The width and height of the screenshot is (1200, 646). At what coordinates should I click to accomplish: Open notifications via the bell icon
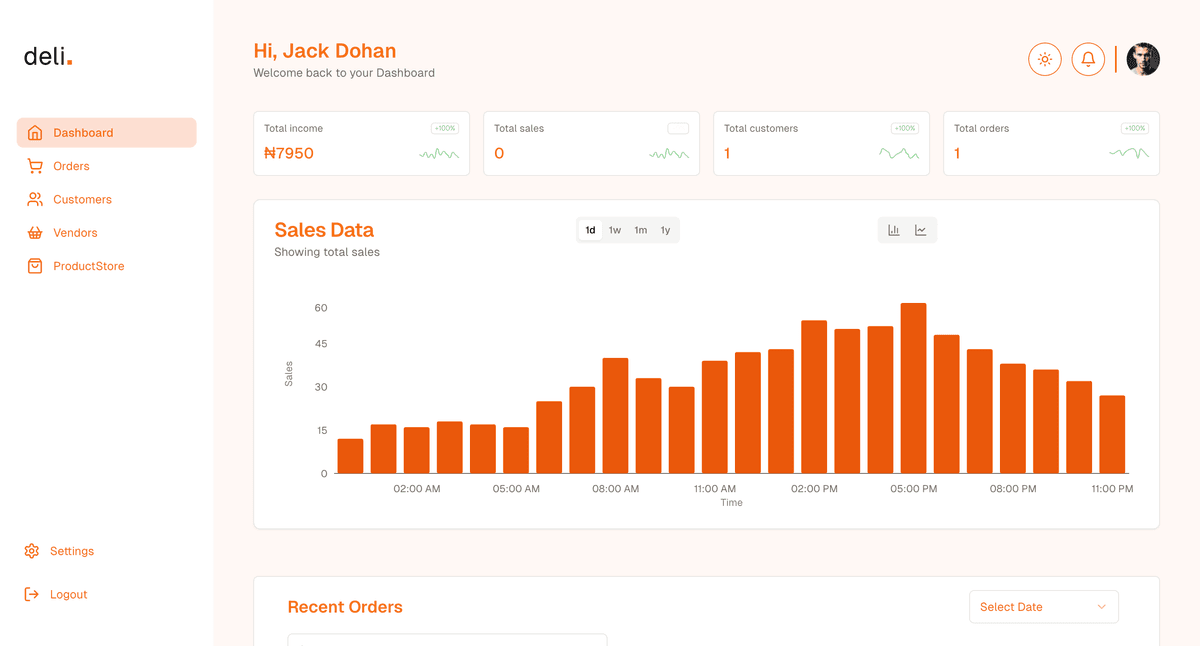coord(1088,59)
